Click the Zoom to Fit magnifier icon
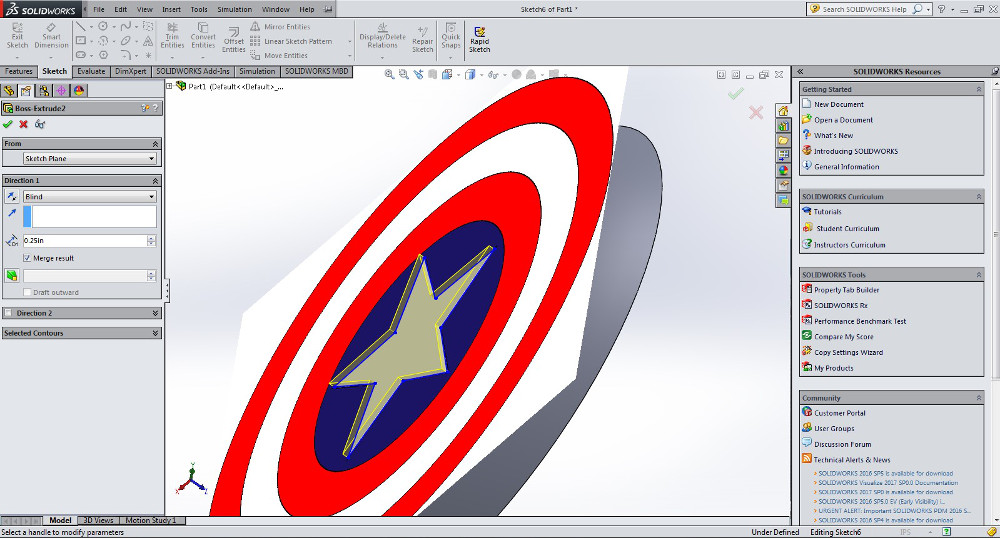 [389, 75]
